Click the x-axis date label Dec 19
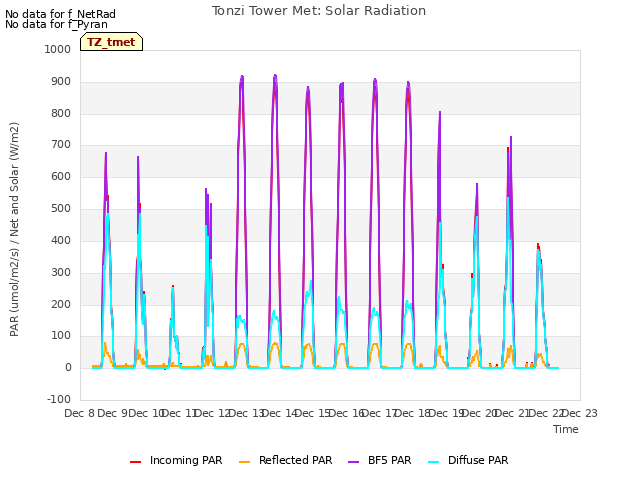The height and width of the screenshot is (480, 640). (x=447, y=413)
